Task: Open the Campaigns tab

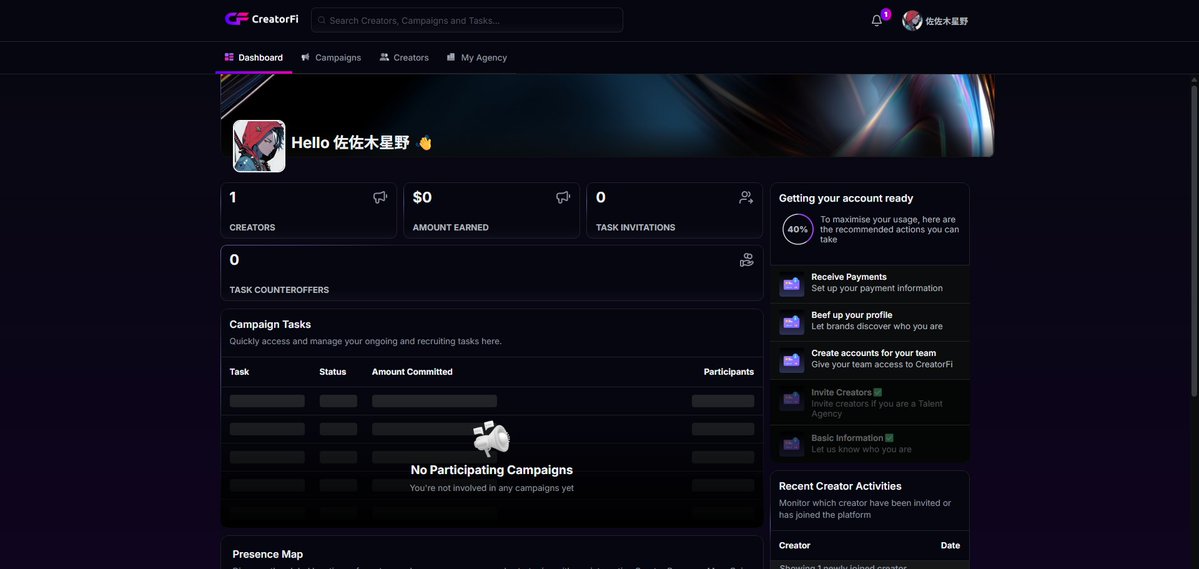Action: point(331,57)
